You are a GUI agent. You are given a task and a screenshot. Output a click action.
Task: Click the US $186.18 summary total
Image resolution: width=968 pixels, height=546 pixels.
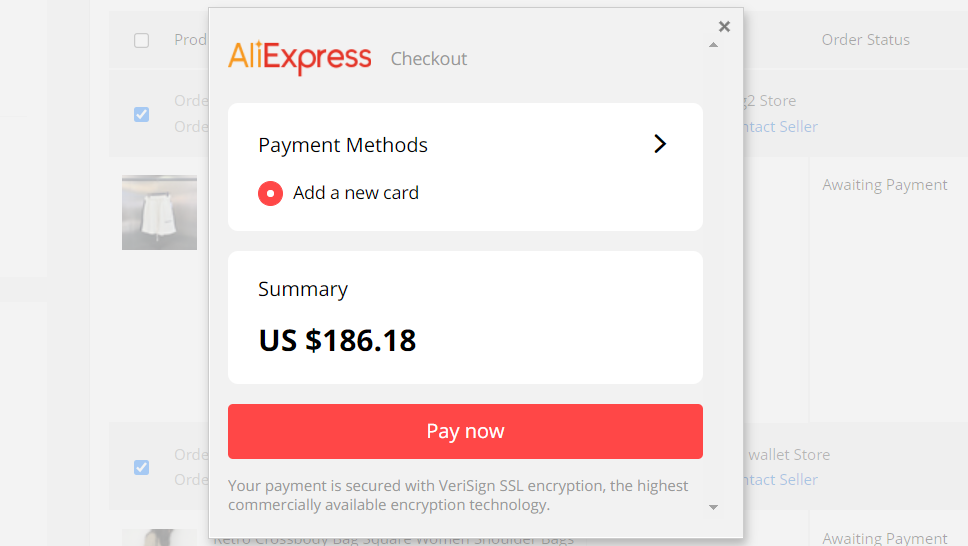click(x=337, y=340)
